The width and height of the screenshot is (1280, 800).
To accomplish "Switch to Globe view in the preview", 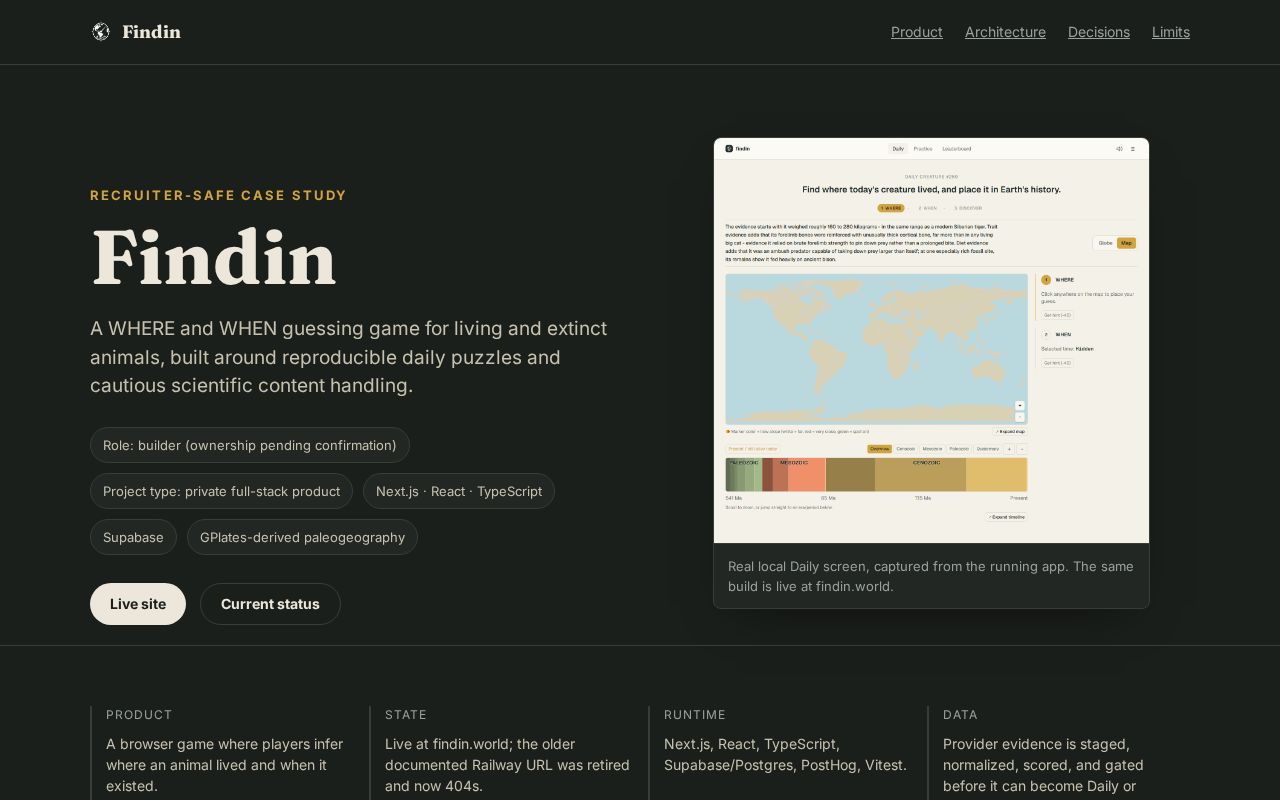I will tap(1105, 243).
